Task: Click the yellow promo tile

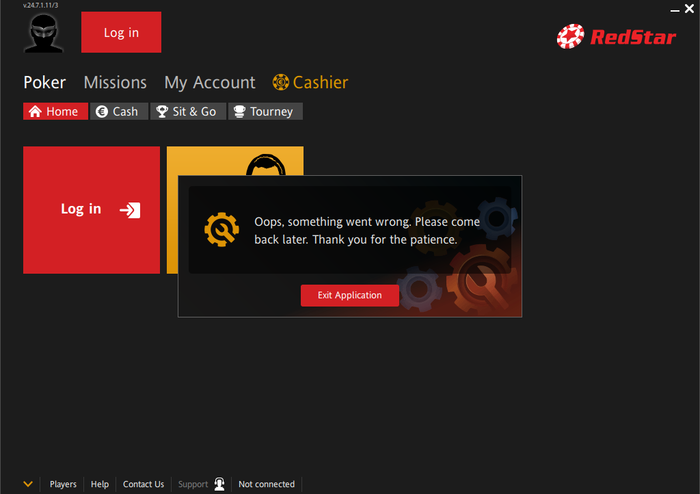Action: pos(235,161)
